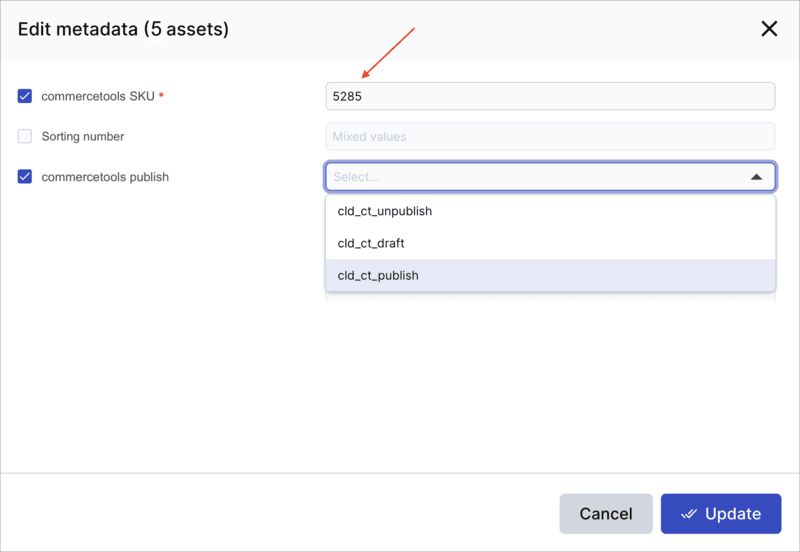
Task: Click the commercetools SKU label
Action: [x=98, y=96]
